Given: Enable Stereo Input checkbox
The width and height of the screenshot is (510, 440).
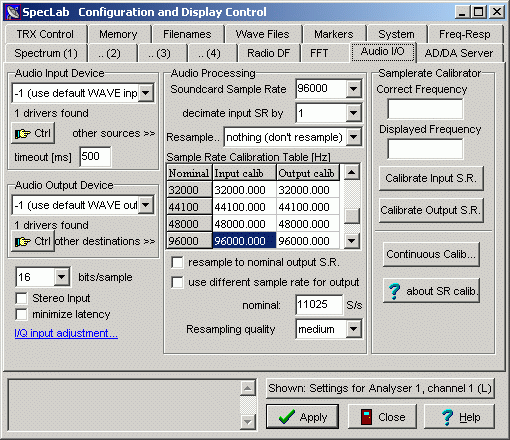Looking at the screenshot, I should tap(22, 298).
